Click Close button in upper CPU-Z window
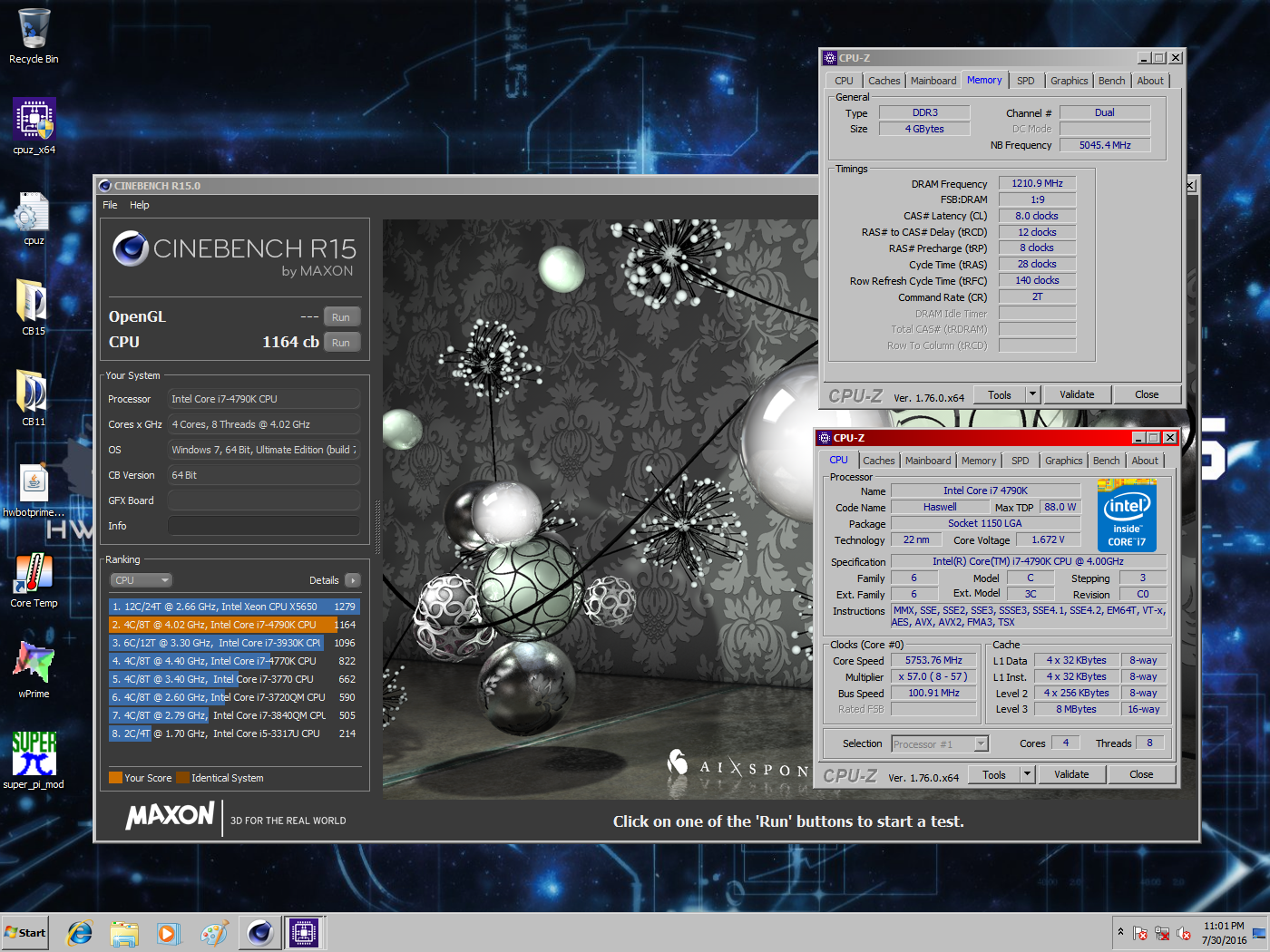Viewport: 1270px width, 952px height. click(1147, 395)
